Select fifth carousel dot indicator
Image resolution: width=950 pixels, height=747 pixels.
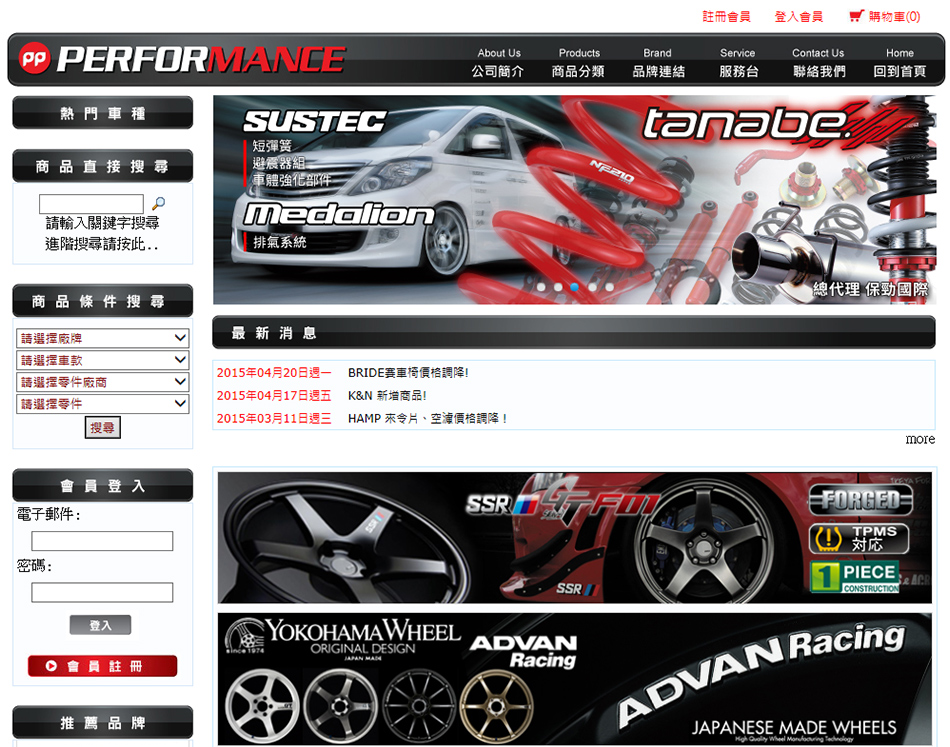[610, 287]
